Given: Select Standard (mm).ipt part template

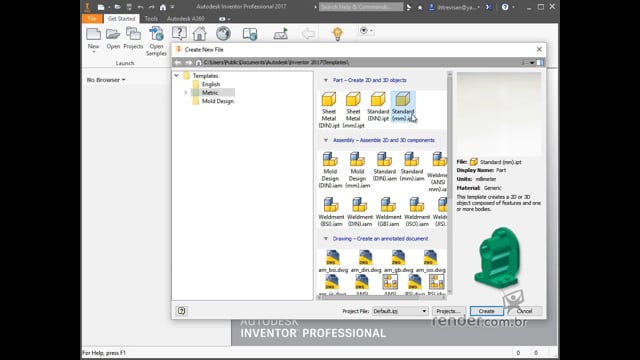Looking at the screenshot, I should 403,107.
